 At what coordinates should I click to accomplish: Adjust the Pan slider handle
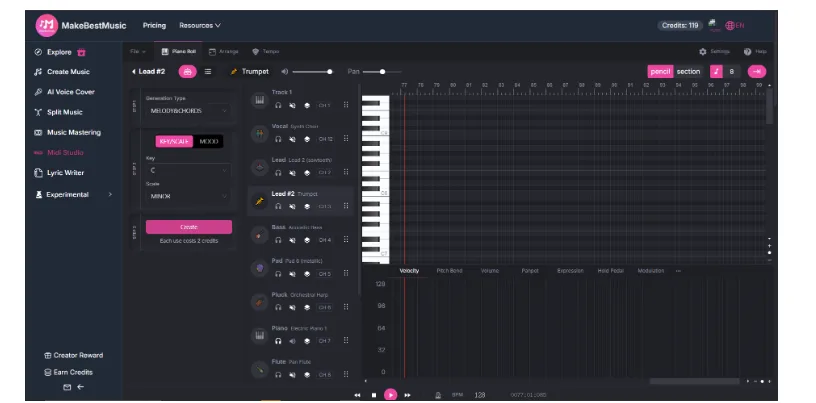tap(383, 71)
